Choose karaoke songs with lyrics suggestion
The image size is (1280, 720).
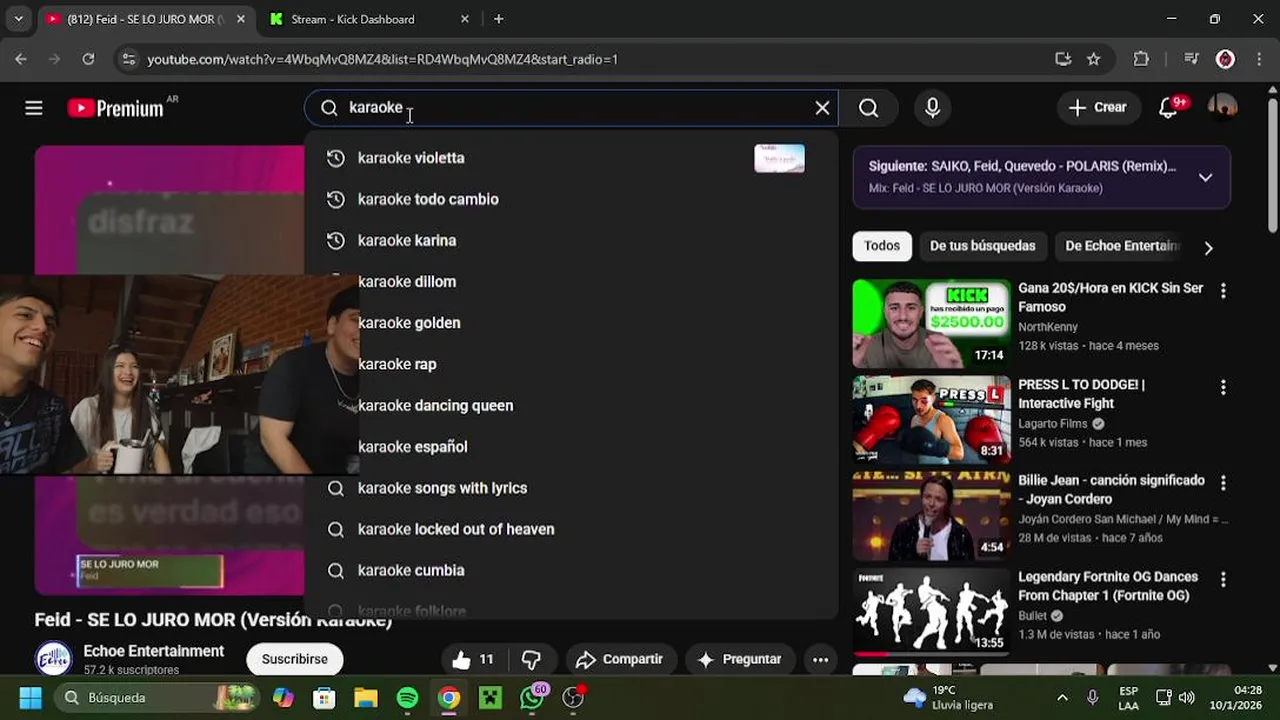tap(570, 488)
